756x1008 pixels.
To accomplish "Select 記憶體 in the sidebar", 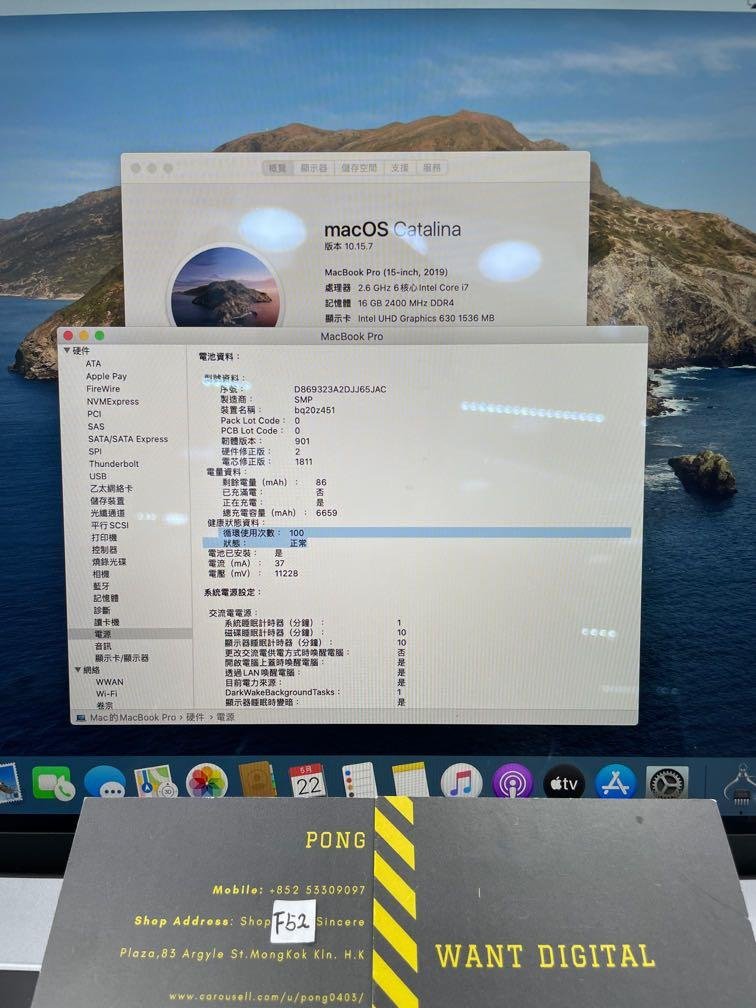I will click(x=105, y=598).
